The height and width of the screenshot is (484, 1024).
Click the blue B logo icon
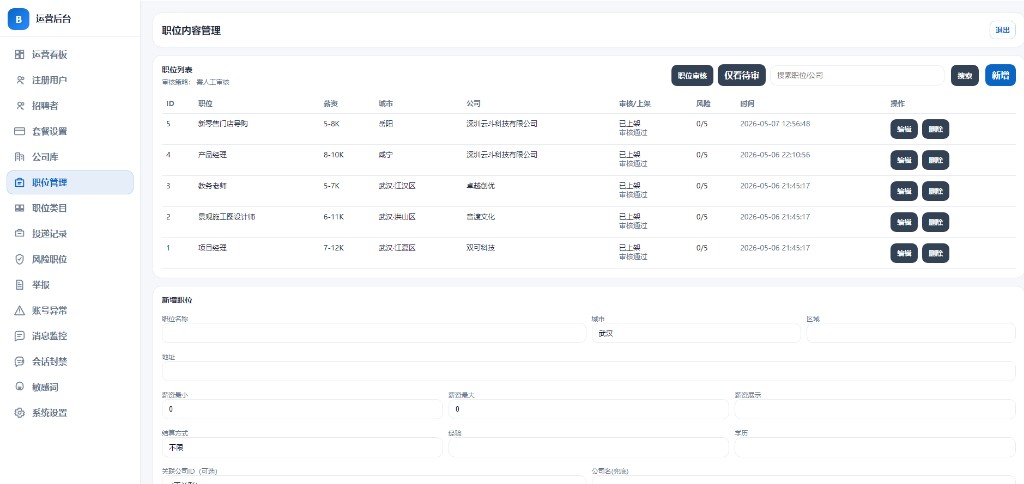tap(18, 19)
